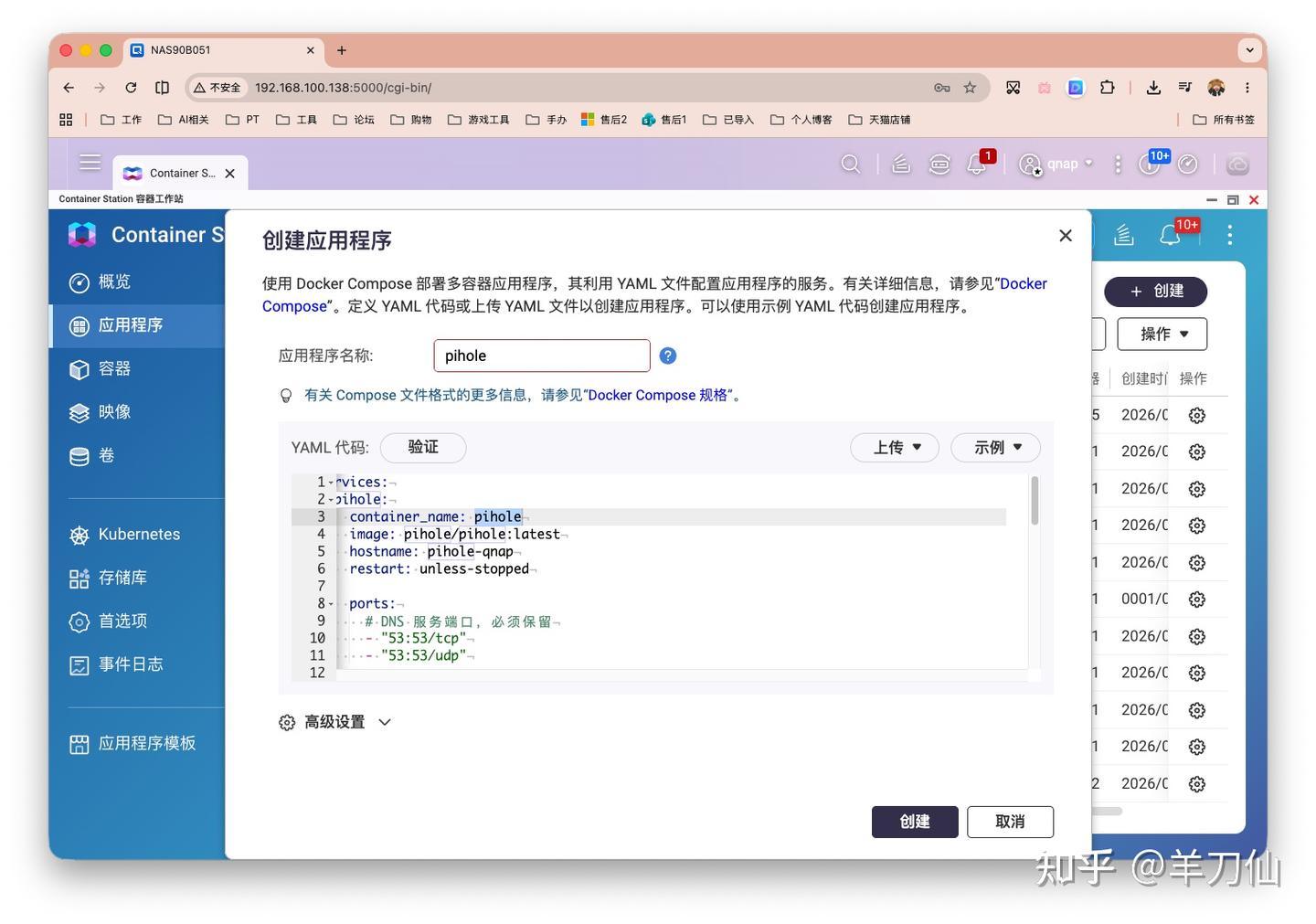Screen dimensions: 1316x924
Task: Open 首选项 in the sidebar
Action: (138, 621)
